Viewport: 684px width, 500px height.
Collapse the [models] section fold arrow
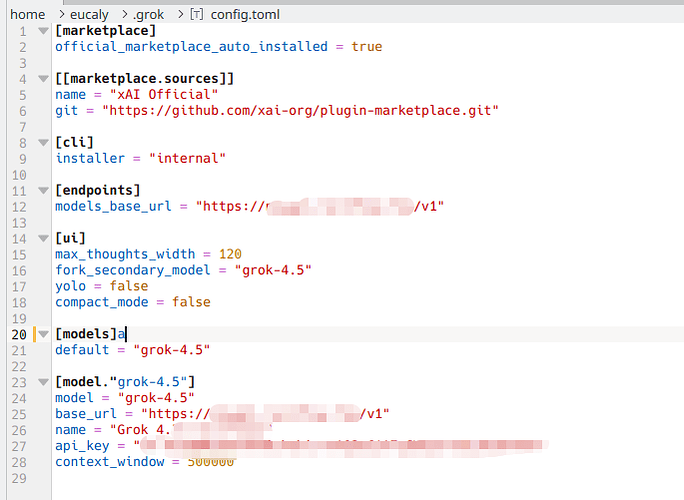tap(43, 335)
